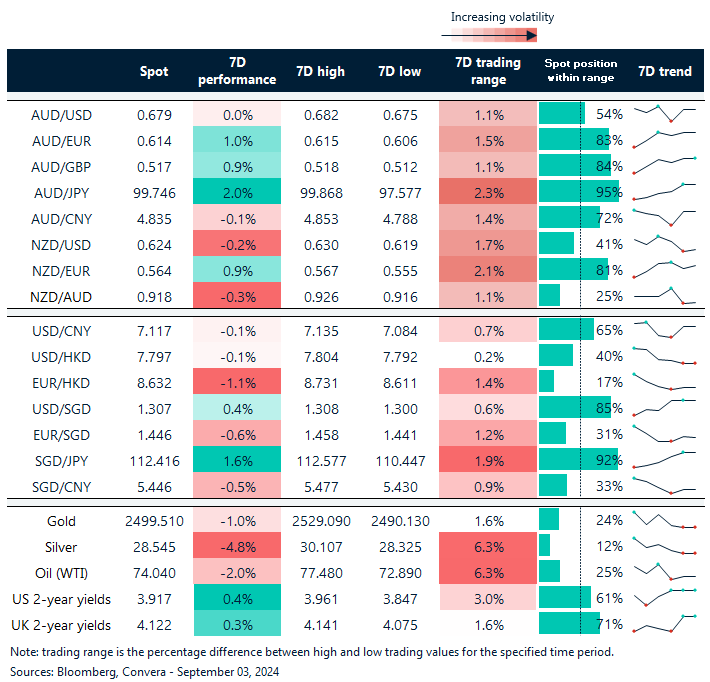Click the SGD/JPY 7D trend sparkline
The width and height of the screenshot is (710, 682).
tap(663, 460)
